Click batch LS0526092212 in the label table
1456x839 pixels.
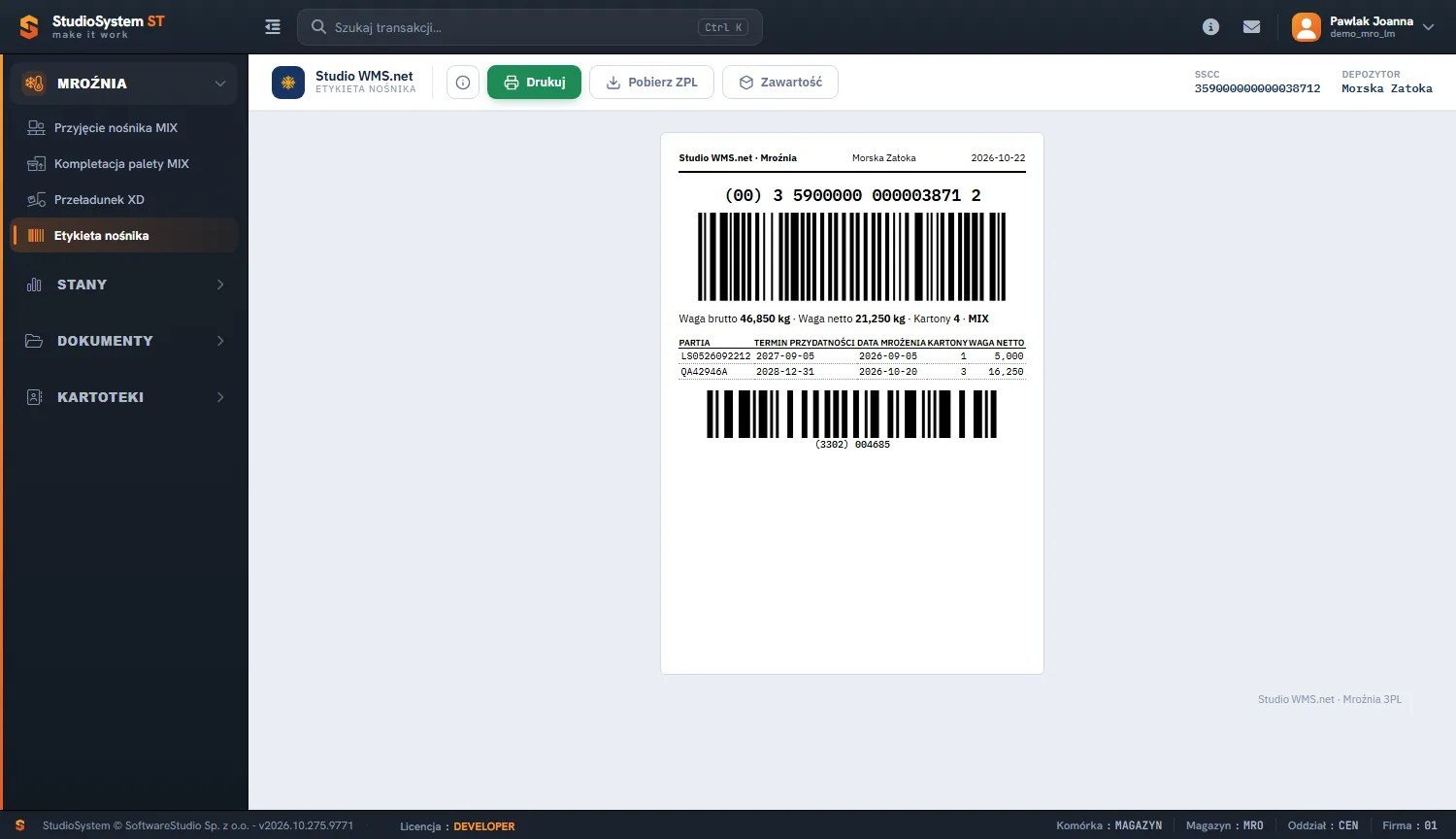pos(715,356)
